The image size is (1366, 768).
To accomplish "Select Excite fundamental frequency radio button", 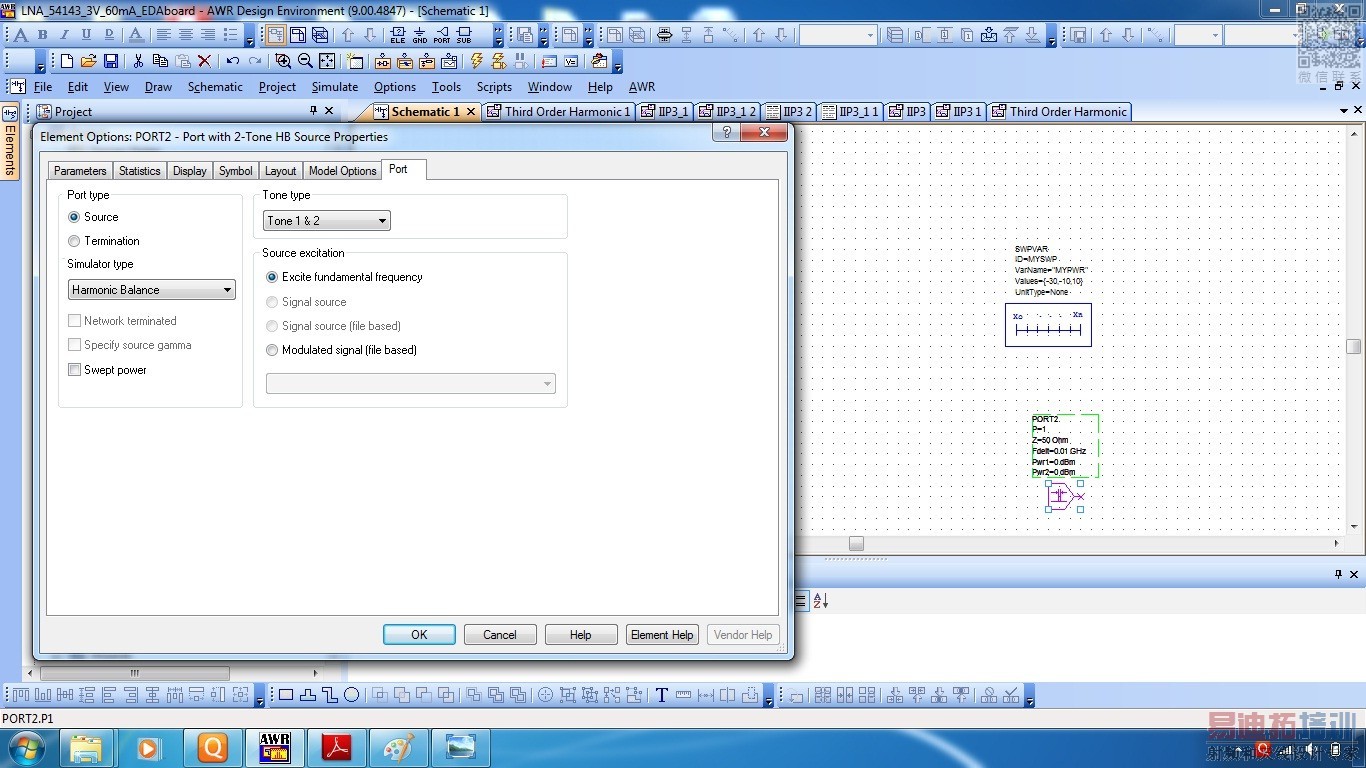I will click(272, 277).
